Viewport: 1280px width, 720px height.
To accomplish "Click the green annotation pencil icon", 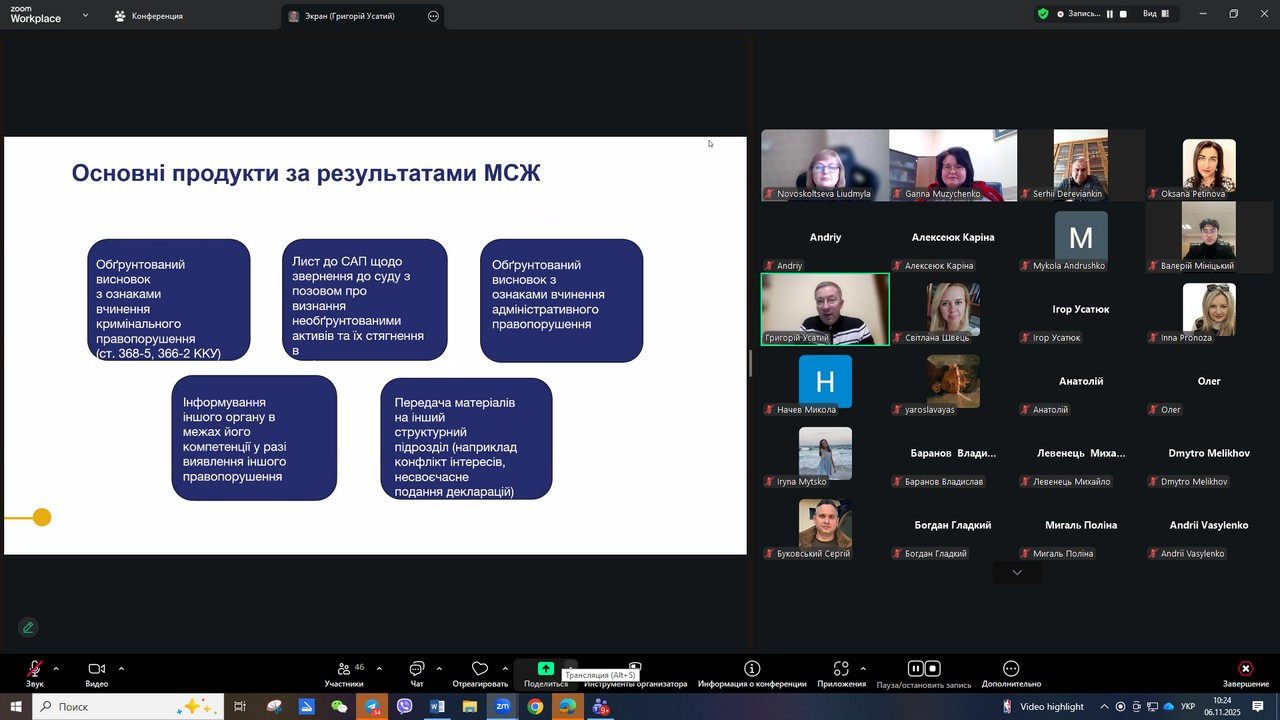I will (28, 627).
